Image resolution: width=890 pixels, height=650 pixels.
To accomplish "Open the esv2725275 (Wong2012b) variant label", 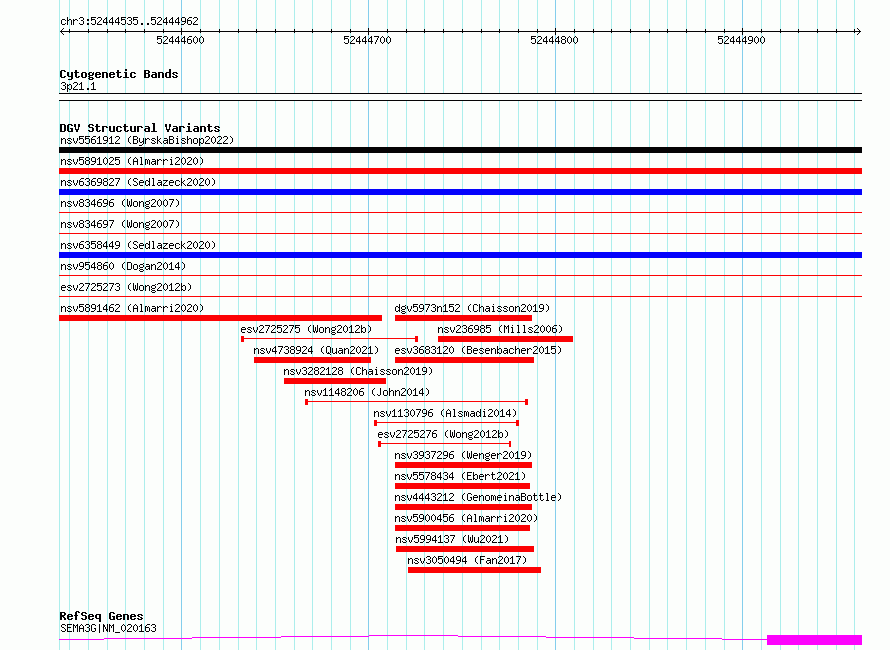I will click(307, 329).
